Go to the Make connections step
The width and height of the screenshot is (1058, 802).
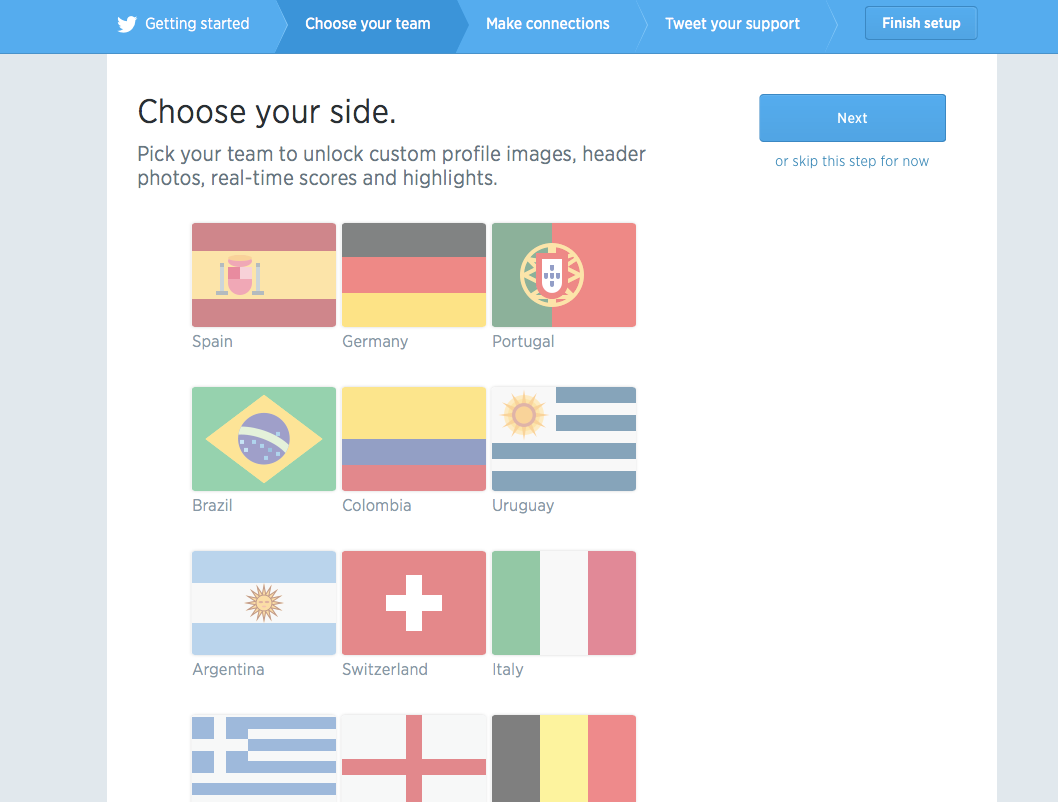click(x=548, y=24)
